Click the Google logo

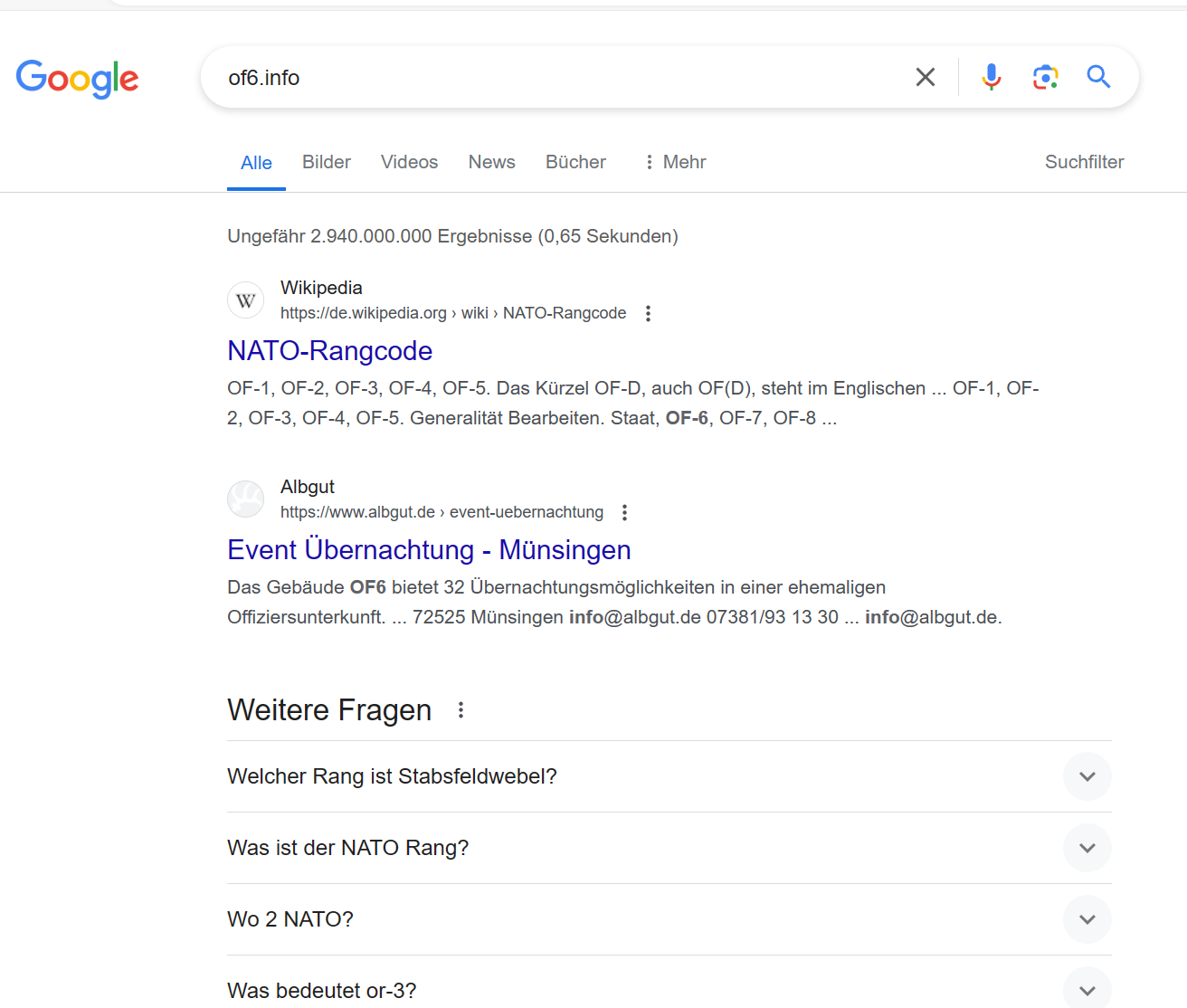pos(78,79)
